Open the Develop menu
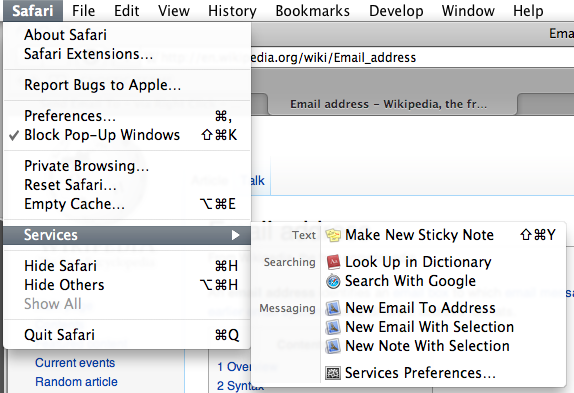Screen dimensions: 574x393 coord(396,11)
